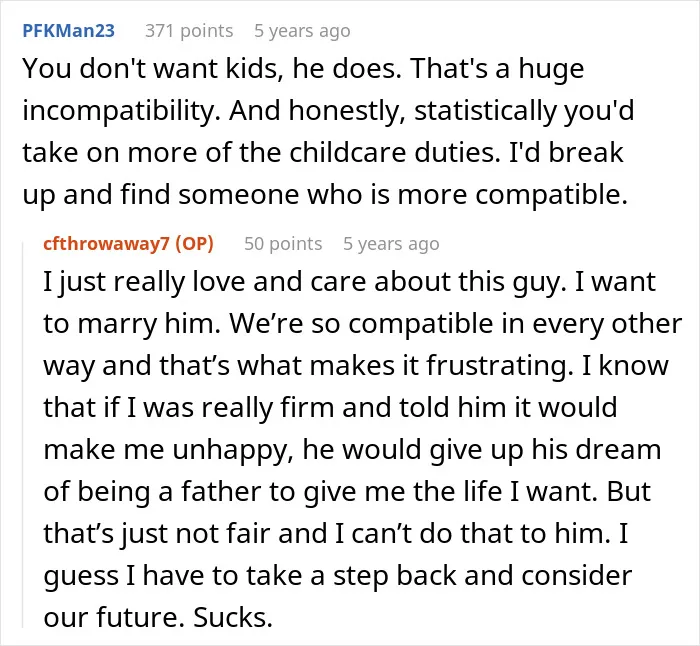This screenshot has width=700, height=646.
Task: Click the word "Sucks." ending the reply
Action: [x=233, y=618]
